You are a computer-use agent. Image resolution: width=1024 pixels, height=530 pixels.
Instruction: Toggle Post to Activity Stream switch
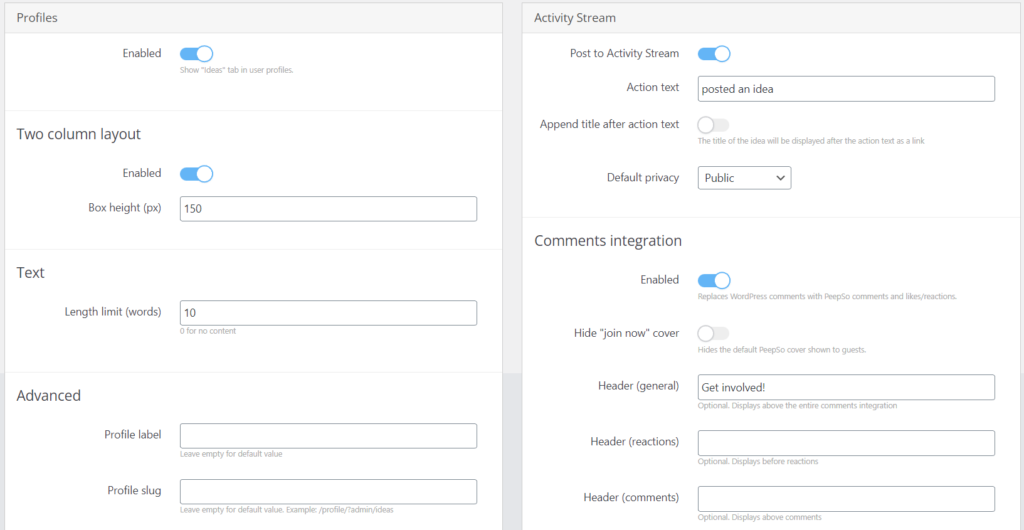714,54
